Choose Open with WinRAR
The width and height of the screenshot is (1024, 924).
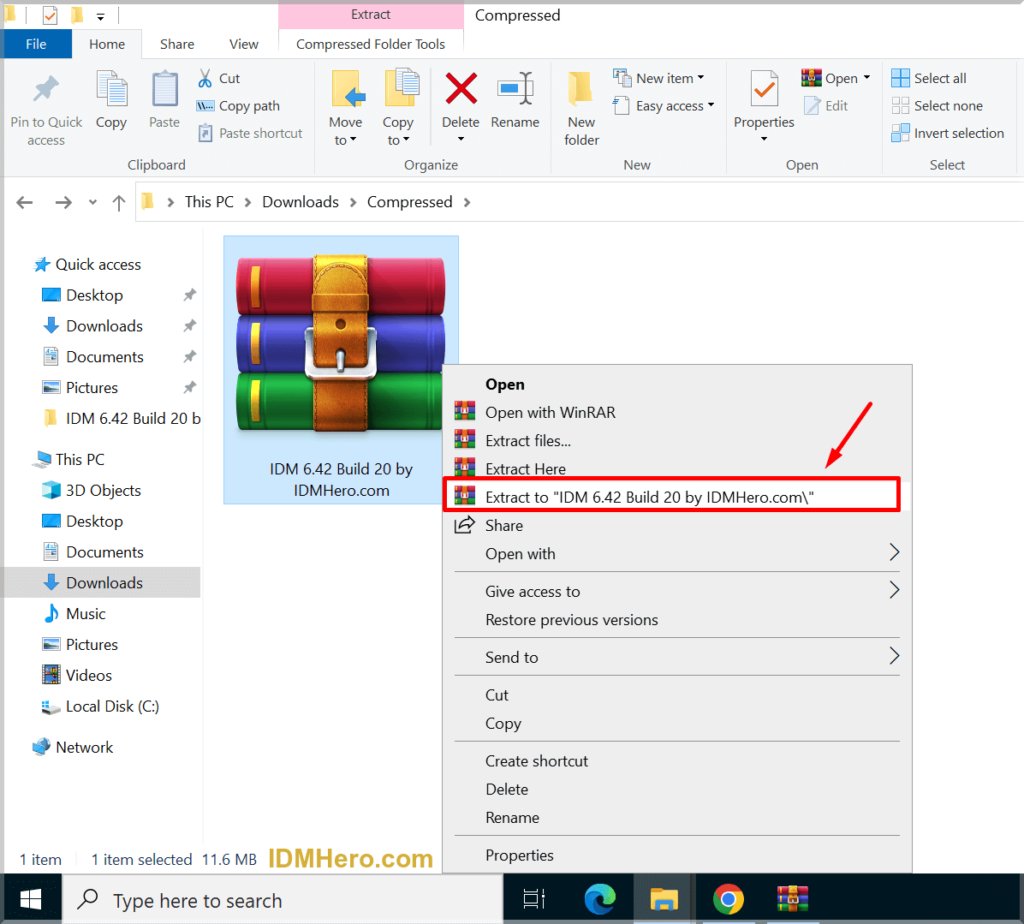coord(677,413)
